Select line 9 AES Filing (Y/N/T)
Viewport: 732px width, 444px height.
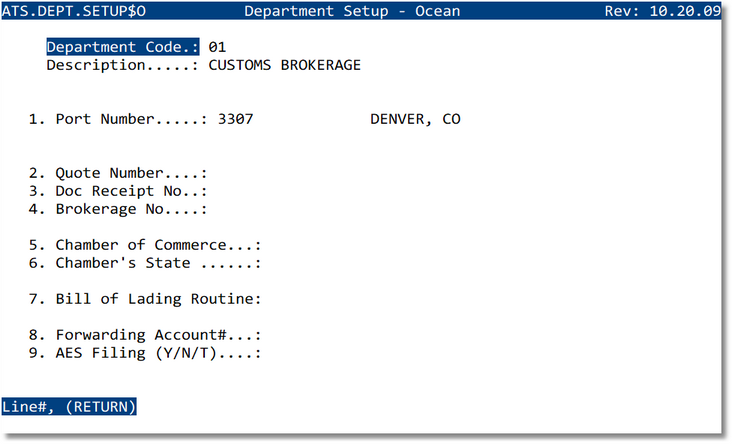click(x=145, y=353)
